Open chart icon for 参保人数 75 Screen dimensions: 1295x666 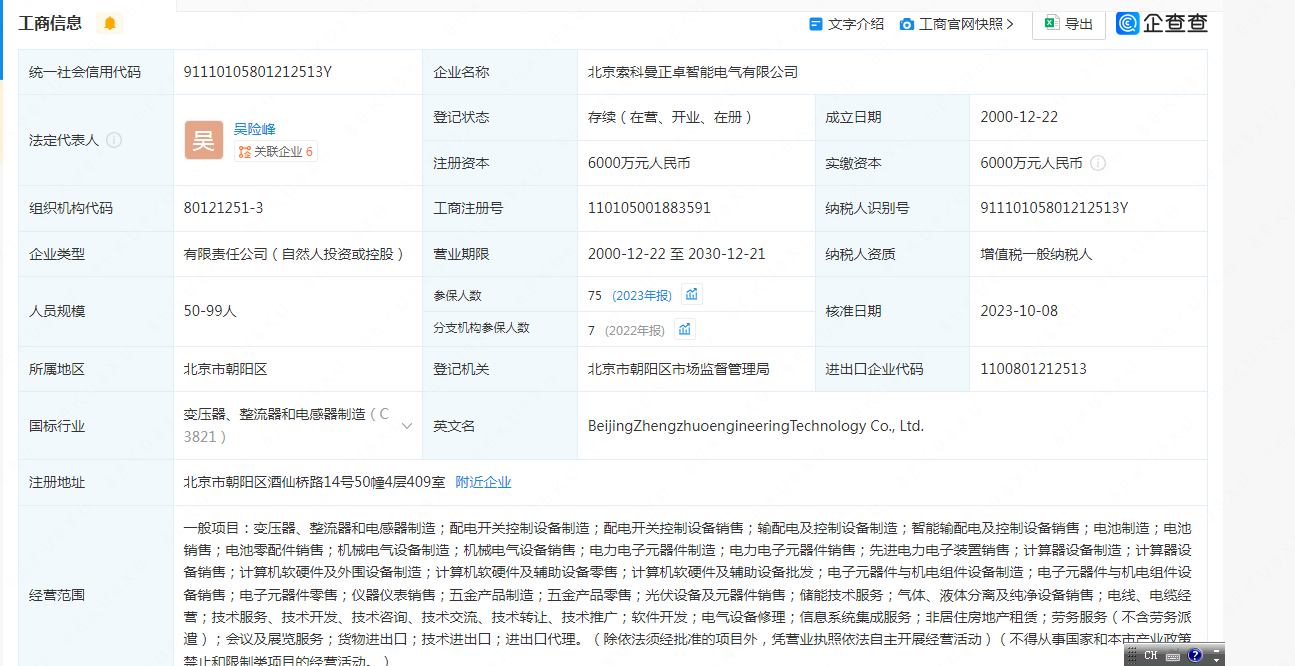coord(691,294)
